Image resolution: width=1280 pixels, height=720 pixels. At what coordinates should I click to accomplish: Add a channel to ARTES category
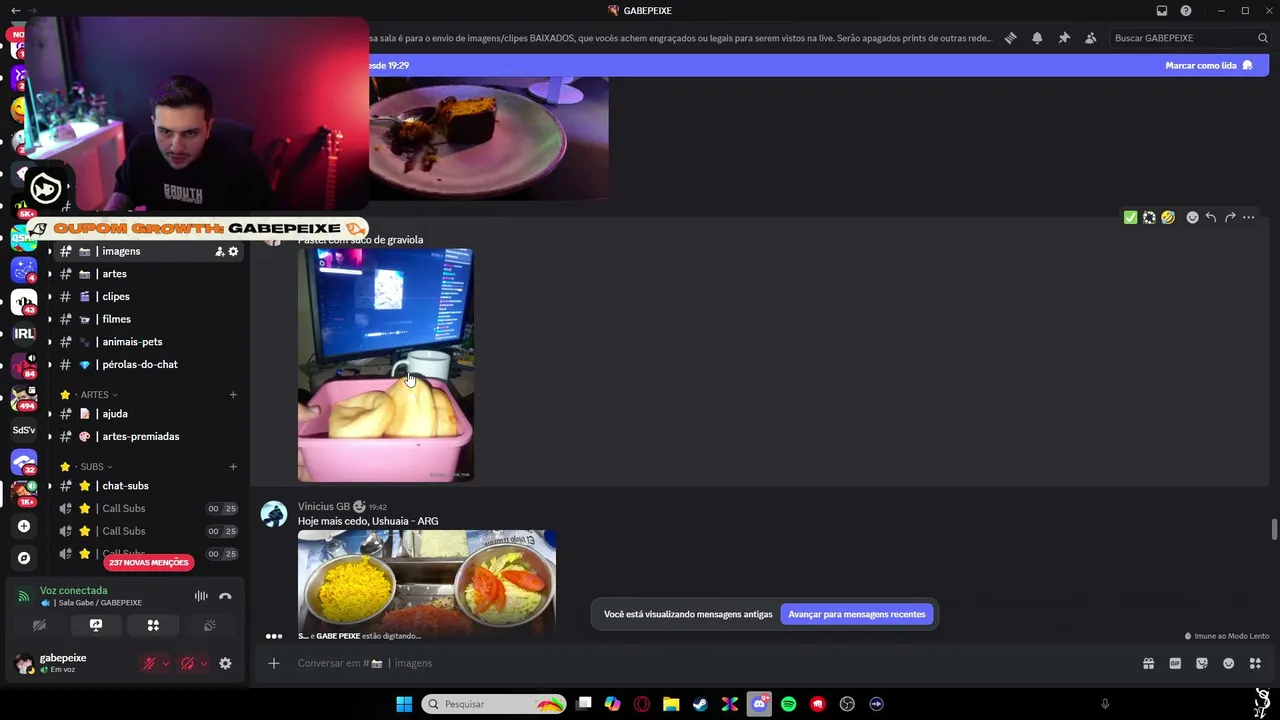click(x=233, y=395)
